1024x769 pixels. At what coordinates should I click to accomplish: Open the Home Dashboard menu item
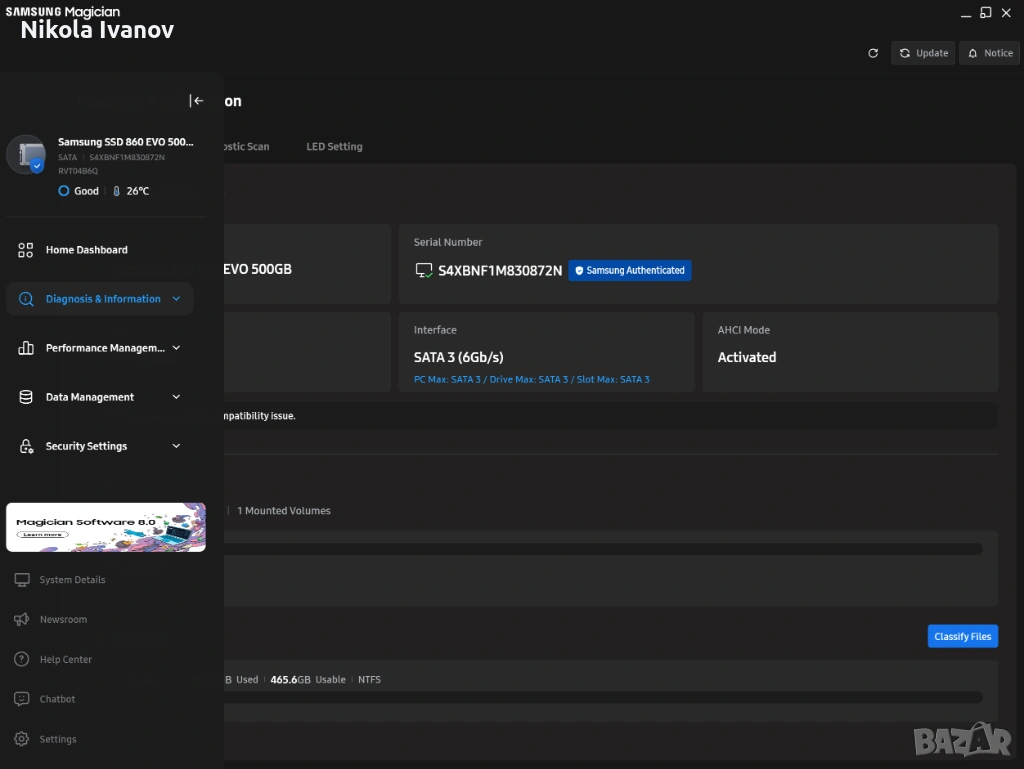(87, 250)
